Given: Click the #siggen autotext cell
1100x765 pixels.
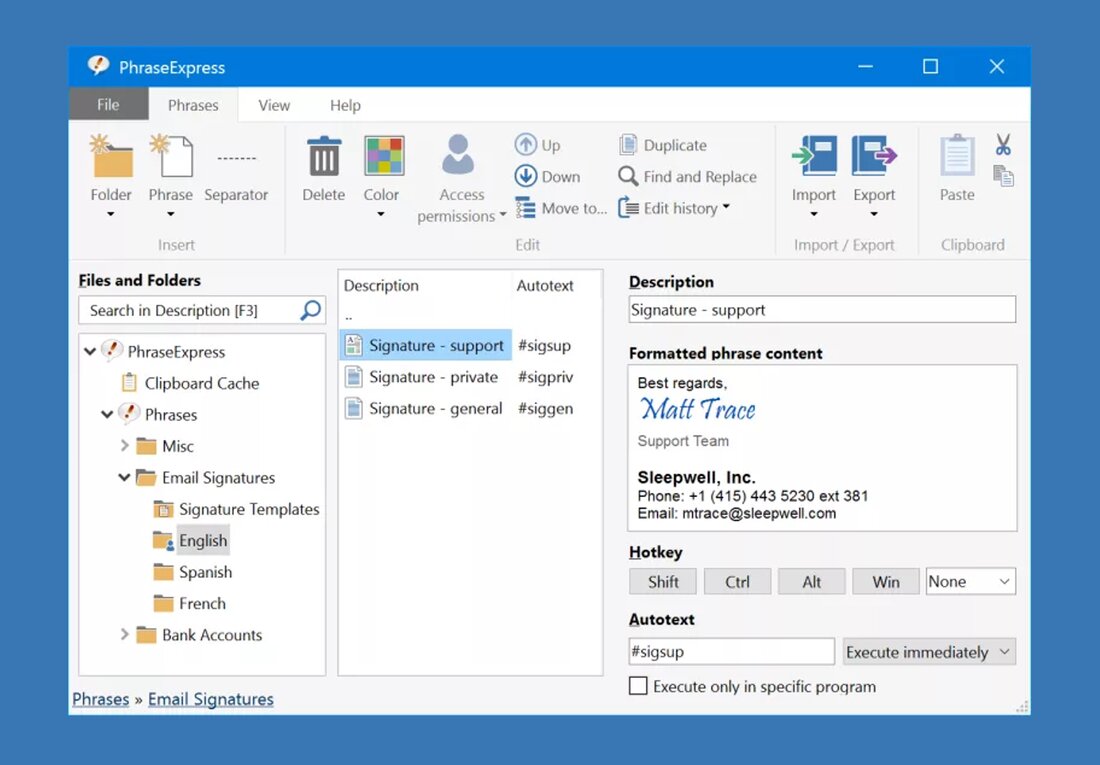Looking at the screenshot, I should tap(545, 408).
